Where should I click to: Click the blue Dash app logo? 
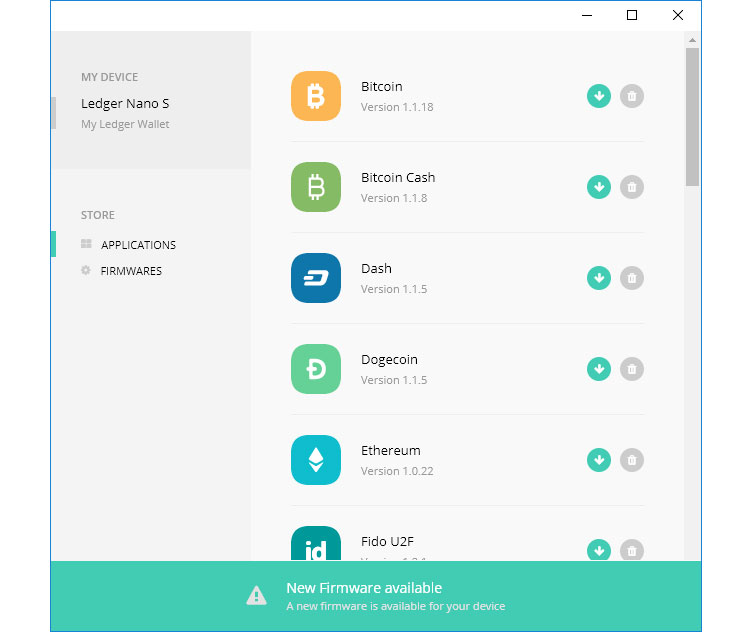click(x=316, y=278)
